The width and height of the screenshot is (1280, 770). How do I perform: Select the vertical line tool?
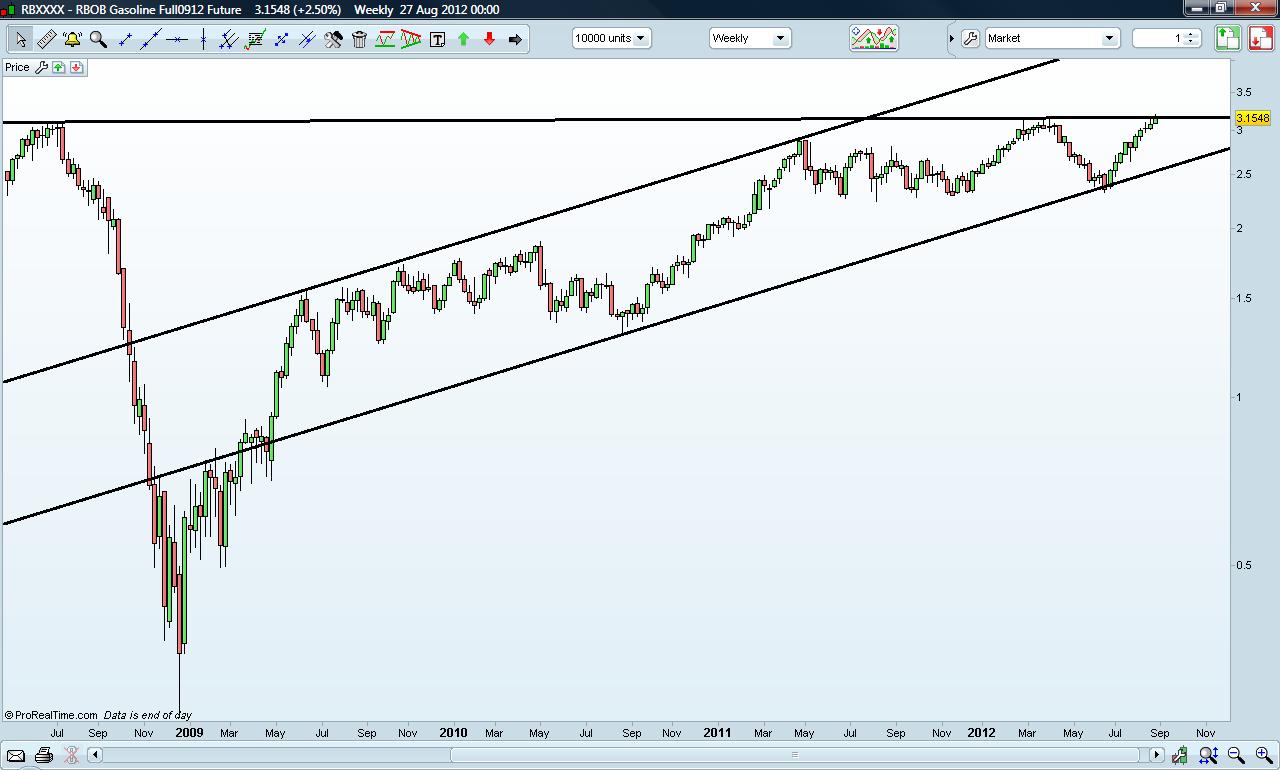pos(203,39)
